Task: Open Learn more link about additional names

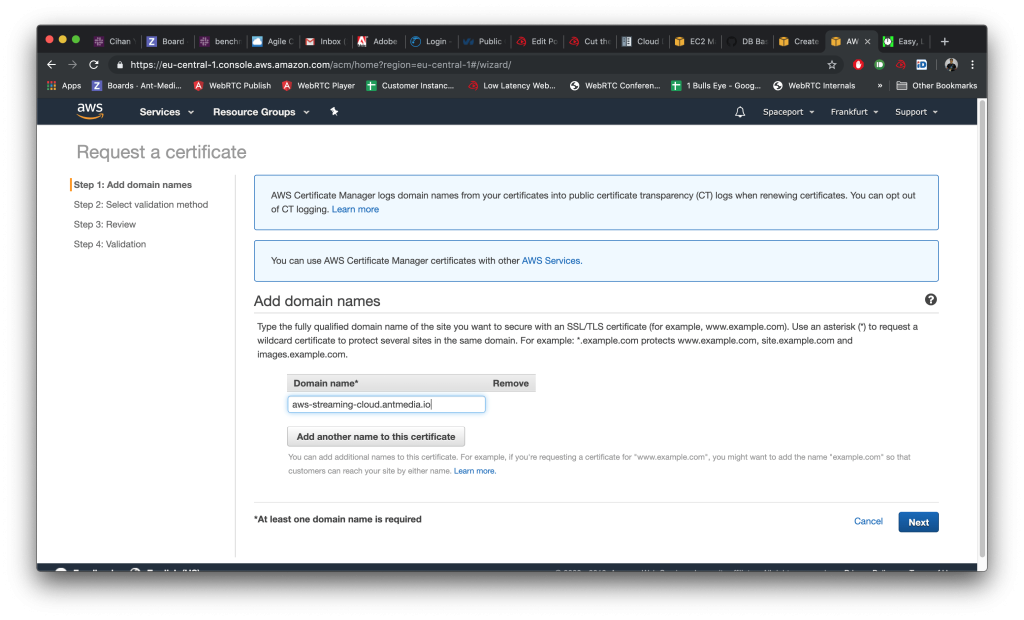Action: (474, 471)
